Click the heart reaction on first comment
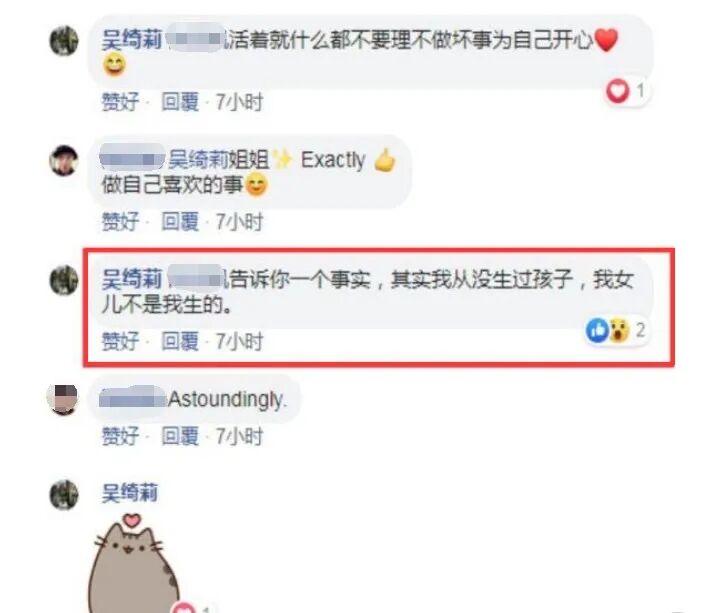This screenshot has height=613, width=701. [617, 91]
